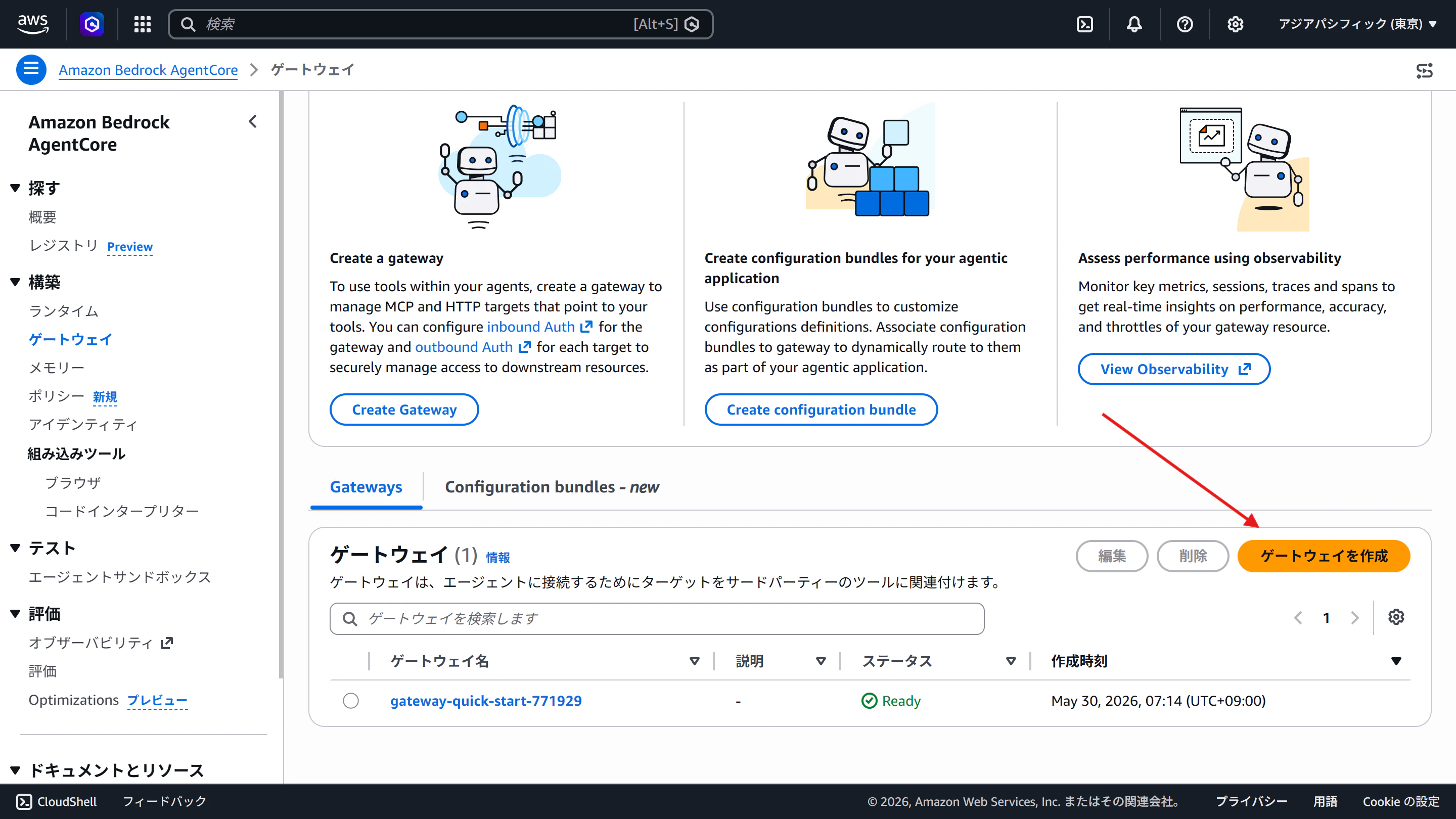The image size is (1456, 819).
Task: Switch to Configuration bundles - new tab
Action: [x=552, y=487]
